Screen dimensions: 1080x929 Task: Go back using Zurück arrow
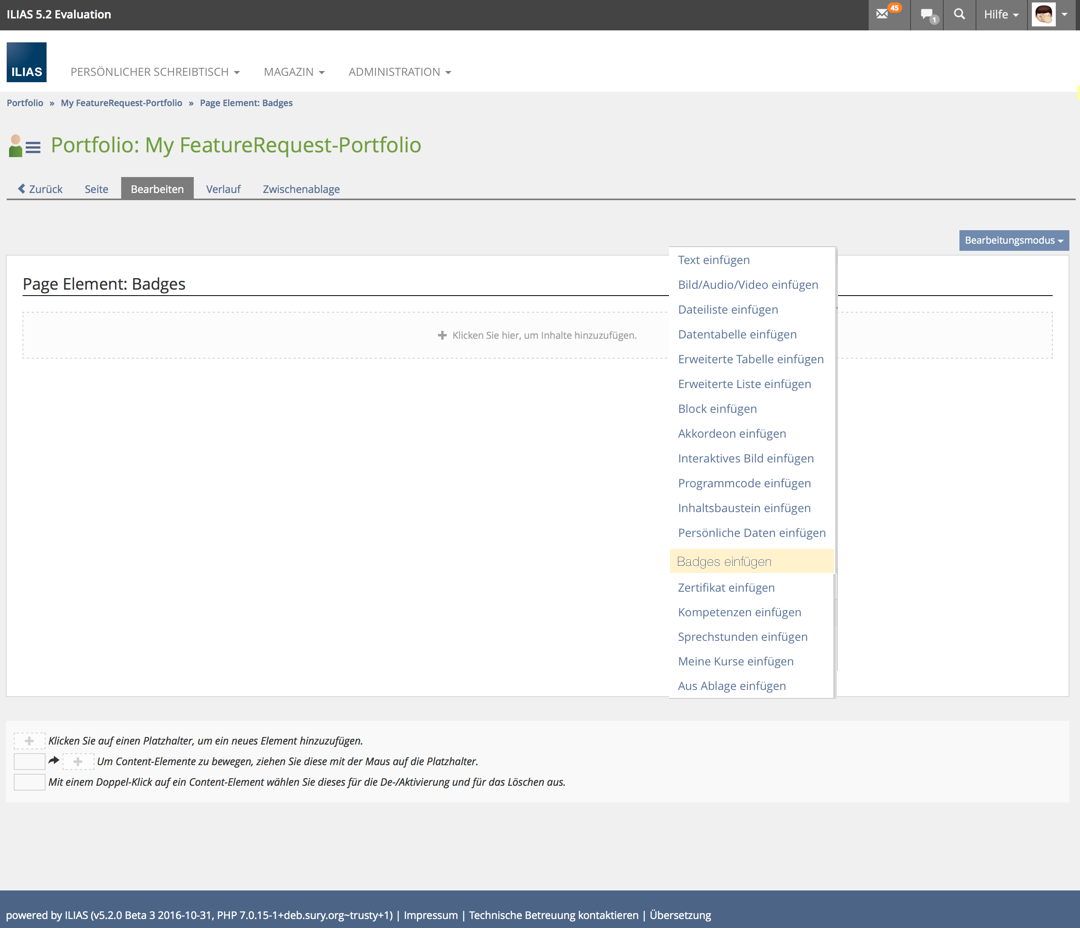[40, 189]
